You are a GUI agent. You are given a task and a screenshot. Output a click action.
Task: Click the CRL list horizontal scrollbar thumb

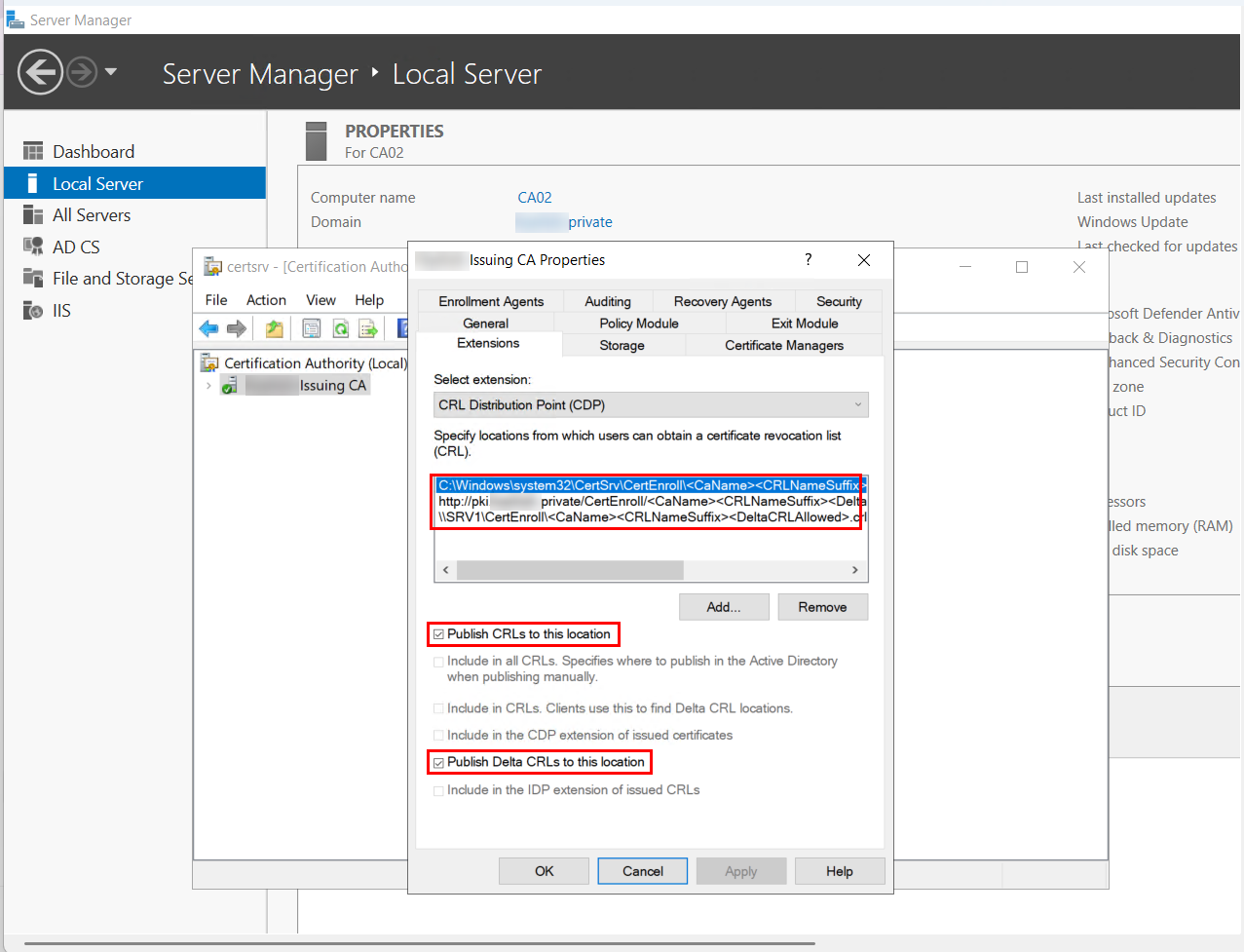coord(570,570)
